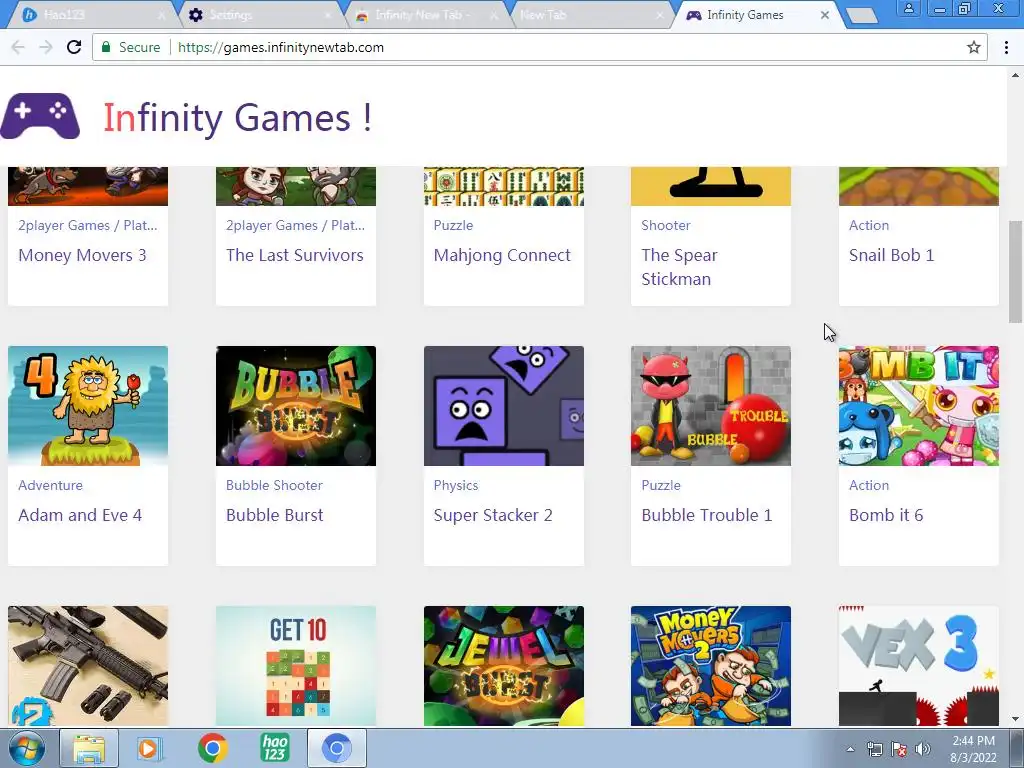Select the Action category above Bomb it 6
The width and height of the screenshot is (1024, 768).
869,485
